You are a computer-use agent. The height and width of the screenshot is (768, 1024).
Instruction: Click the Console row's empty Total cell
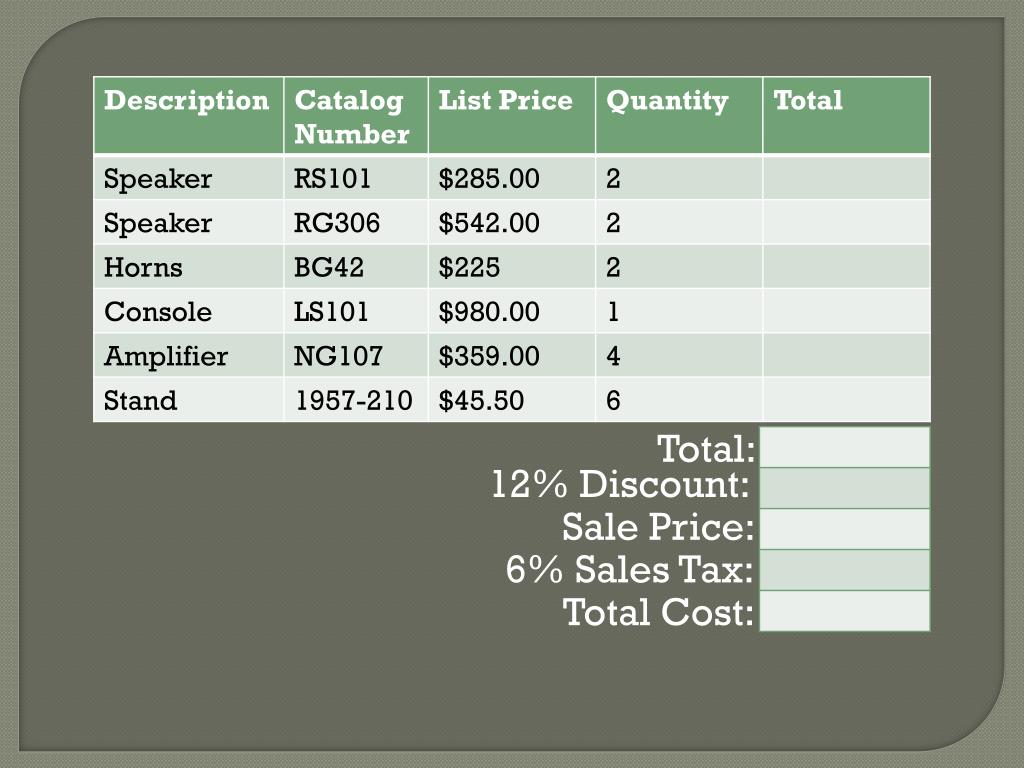[847, 311]
